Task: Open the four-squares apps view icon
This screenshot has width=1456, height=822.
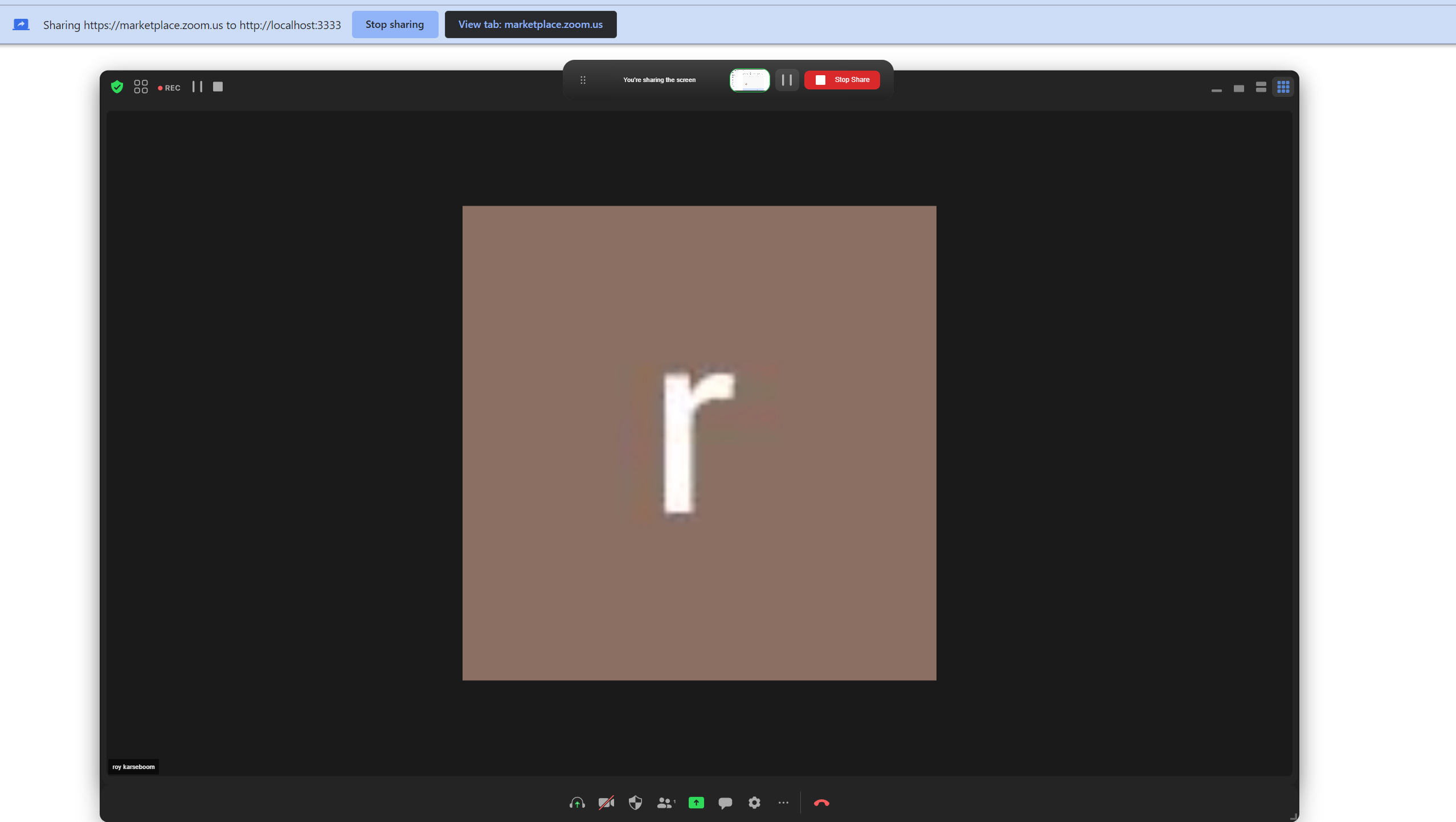Action: [140, 87]
